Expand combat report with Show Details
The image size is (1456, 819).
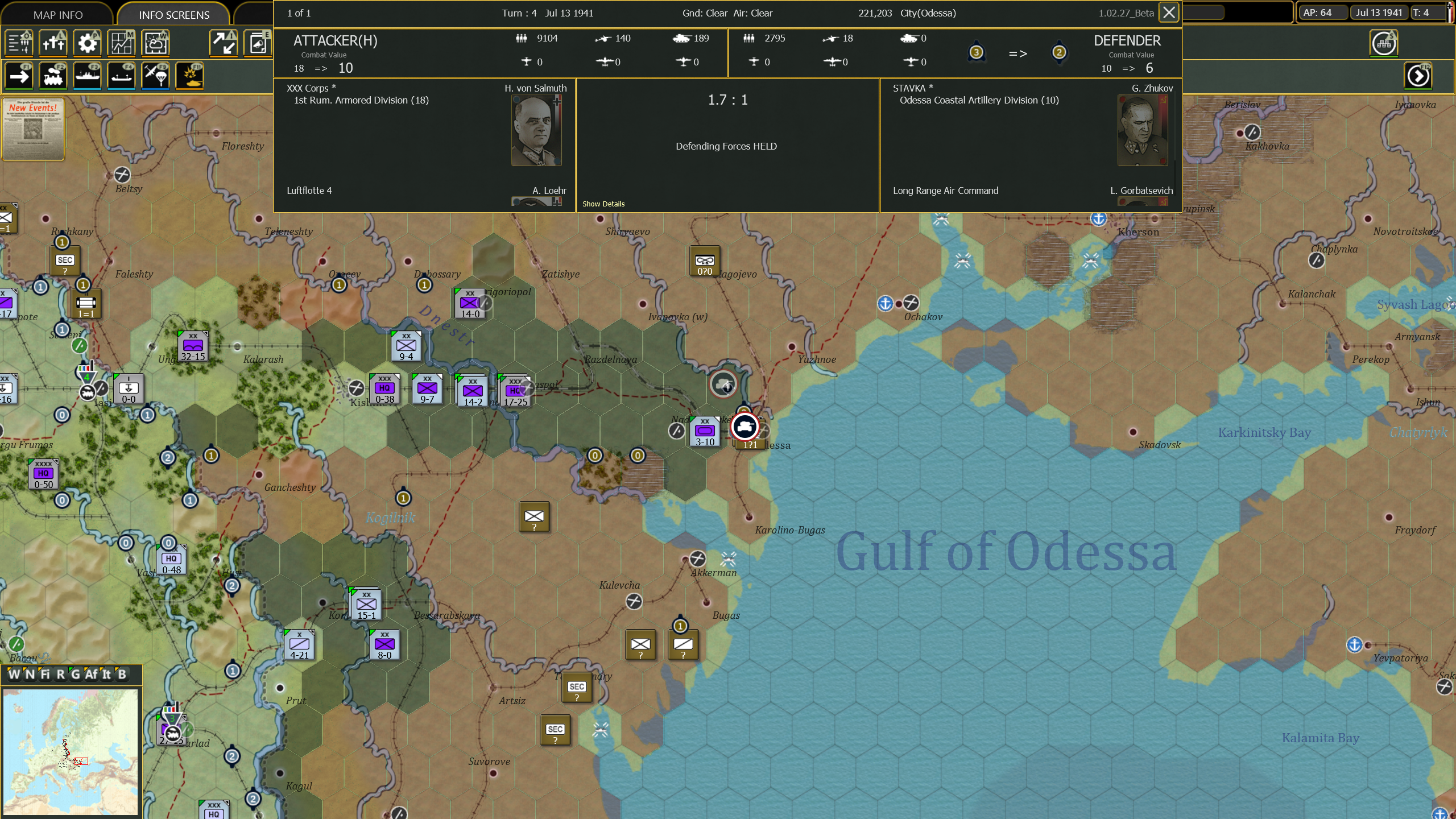pyautogui.click(x=603, y=204)
